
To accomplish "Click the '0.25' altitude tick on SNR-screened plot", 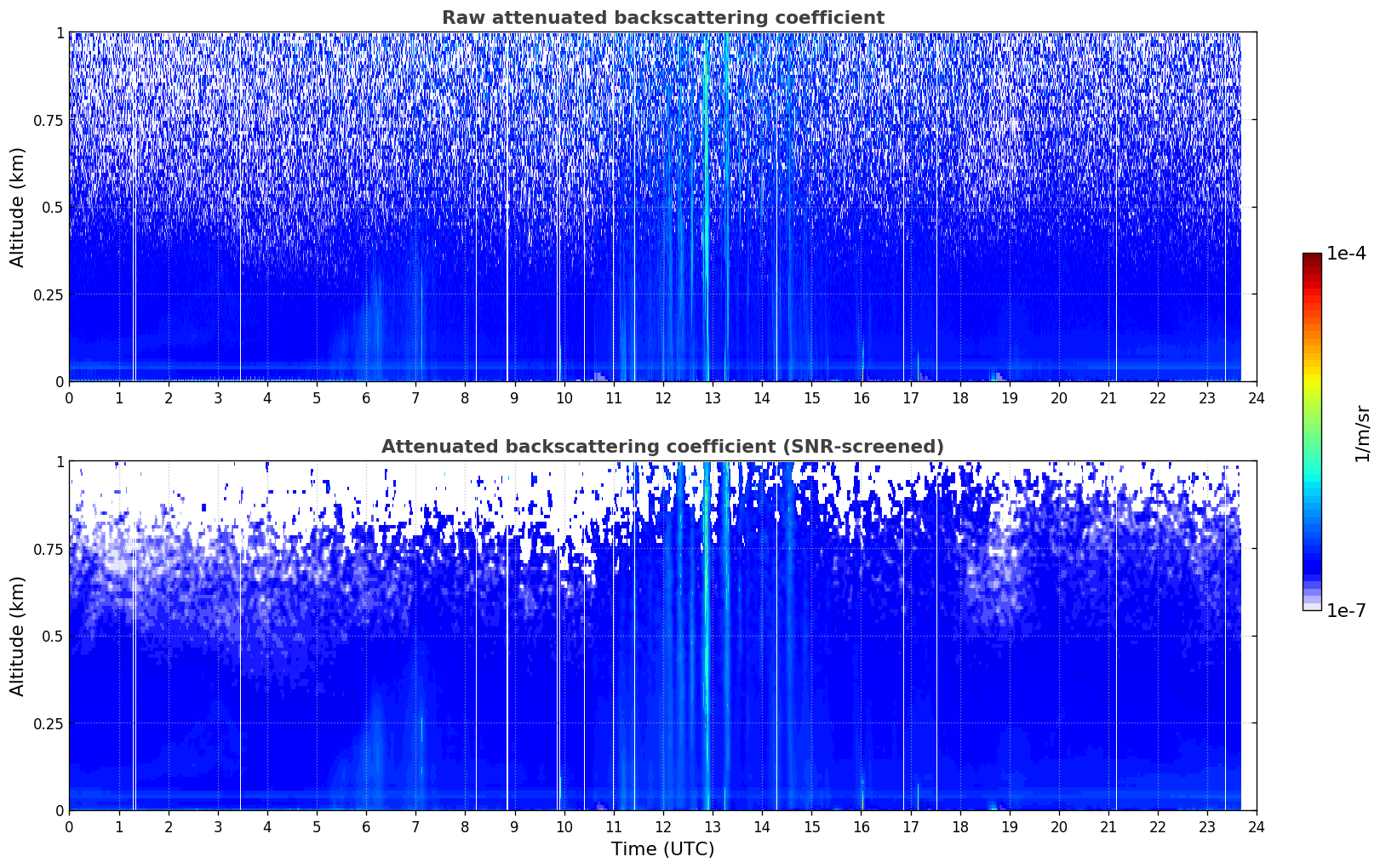I will pyautogui.click(x=49, y=723).
